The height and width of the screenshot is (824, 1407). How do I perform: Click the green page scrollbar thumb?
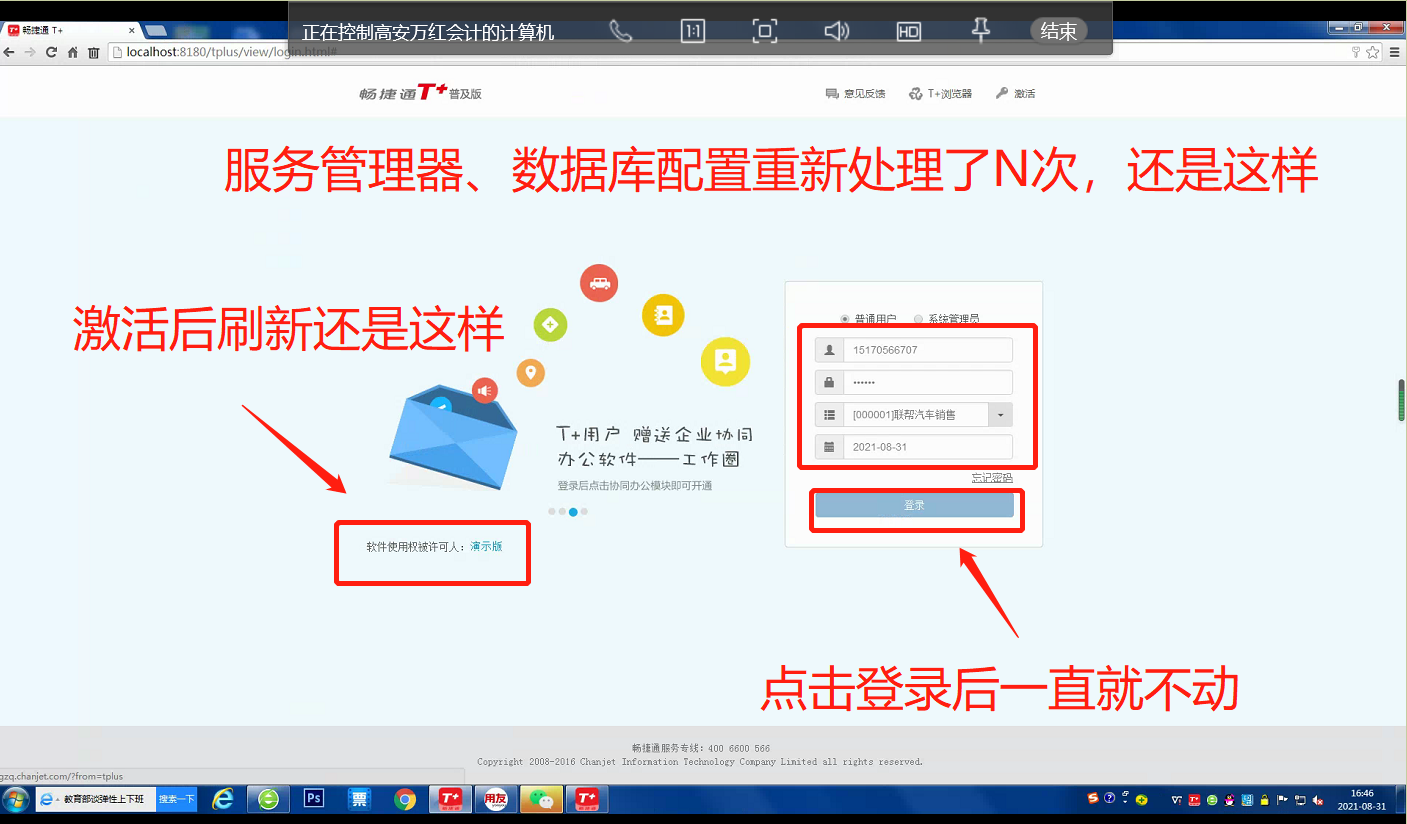click(x=1401, y=400)
